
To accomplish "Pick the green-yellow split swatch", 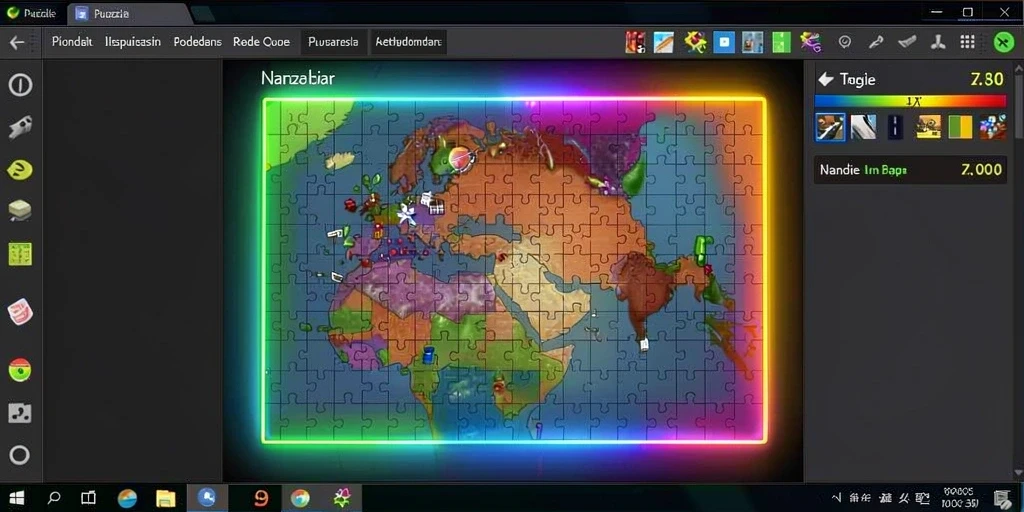I will tap(960, 127).
